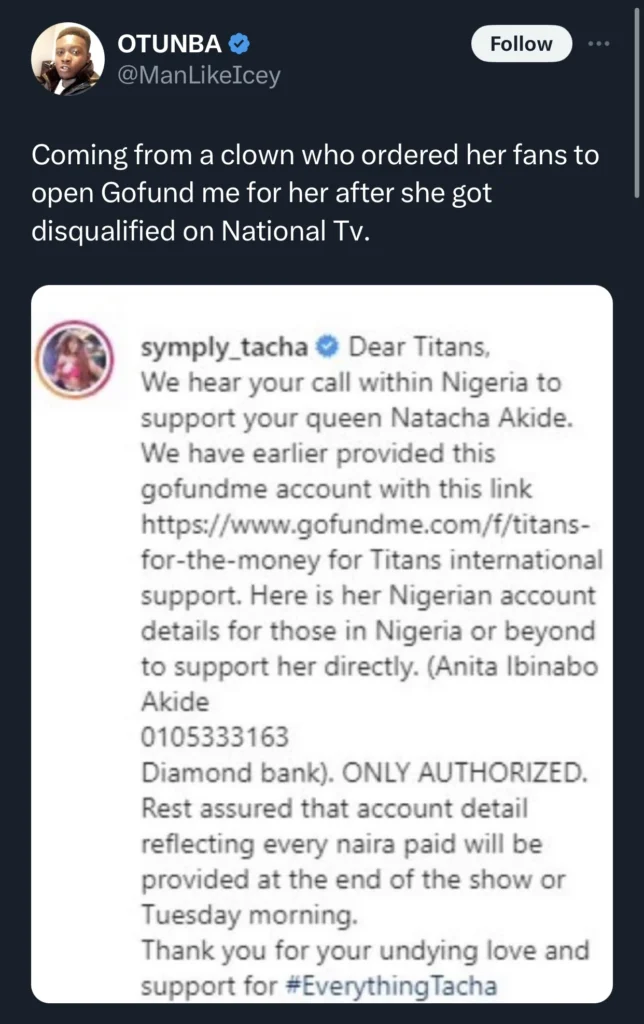Click OTUNBA's profile avatar picture
The image size is (644, 1024).
click(65, 59)
